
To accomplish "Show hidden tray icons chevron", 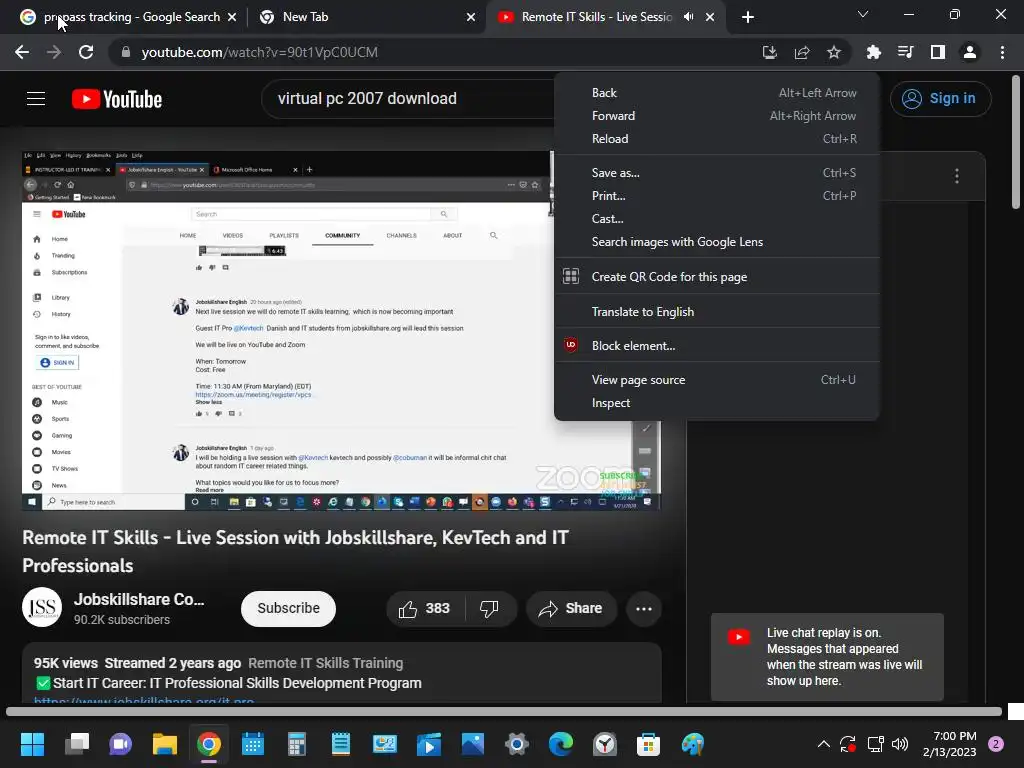I will [824, 744].
